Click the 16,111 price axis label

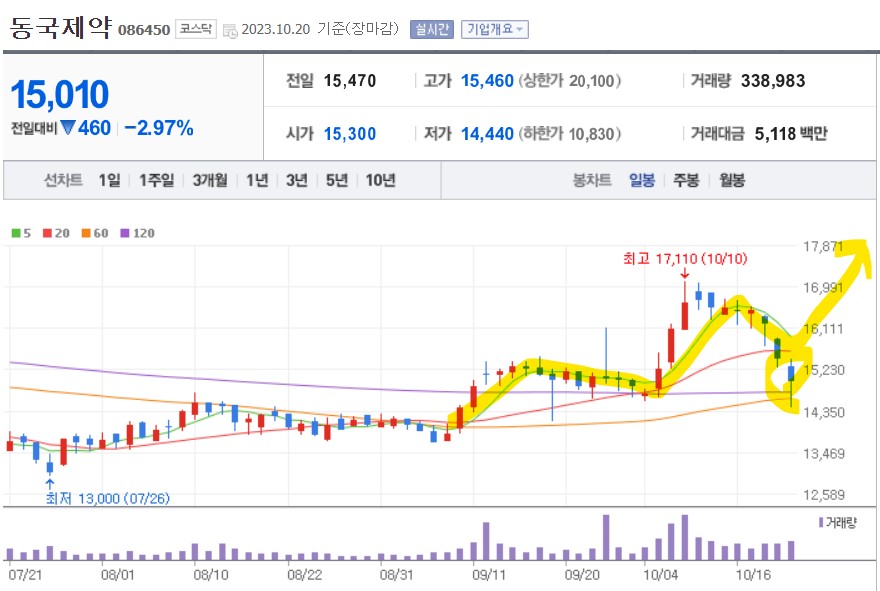click(x=823, y=328)
